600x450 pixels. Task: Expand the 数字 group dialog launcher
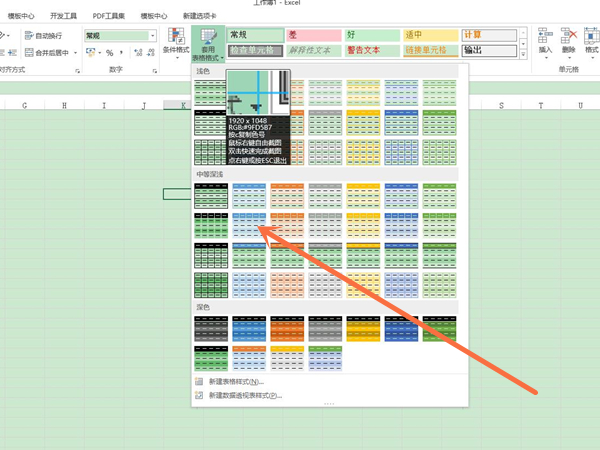156,70
